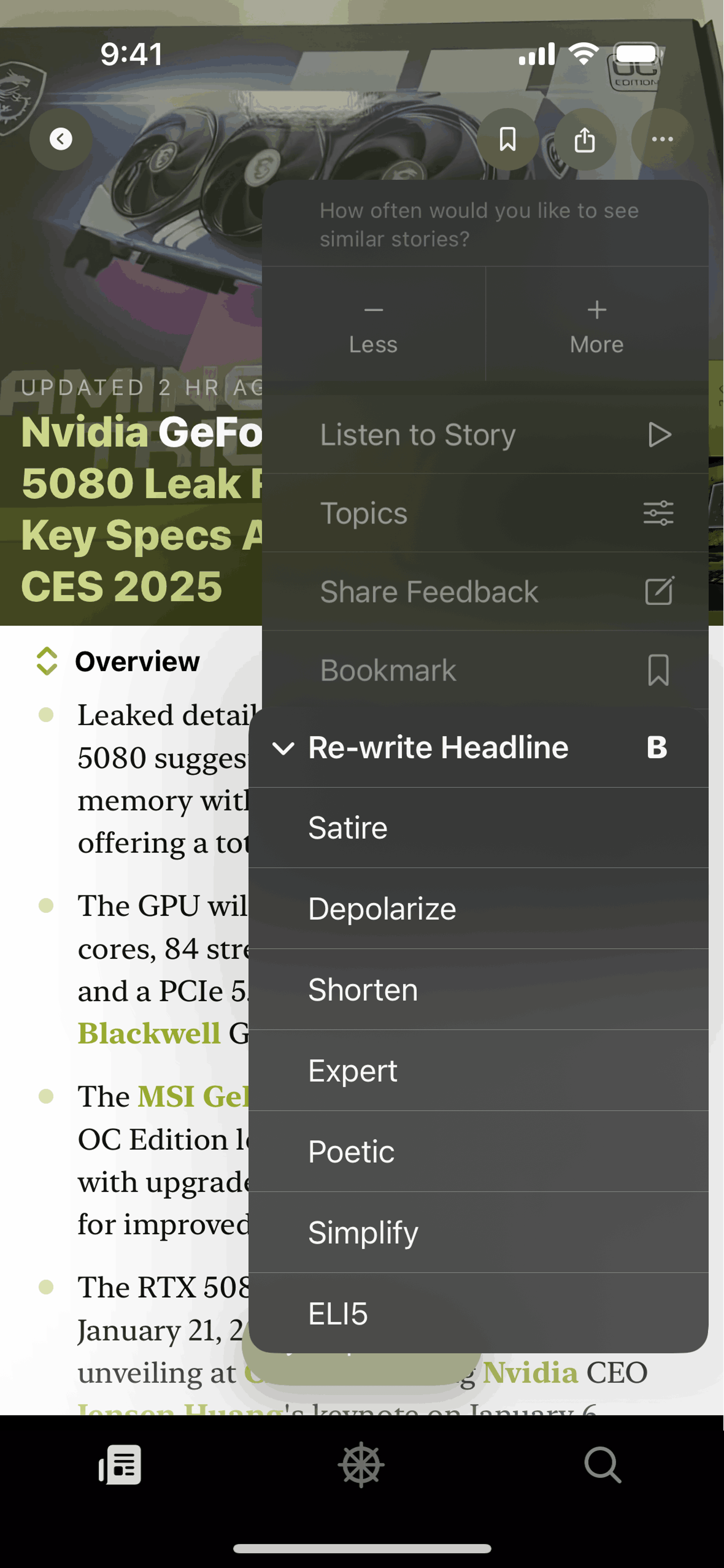
Task: Select Share Feedback menu item
Action: [x=485, y=592]
